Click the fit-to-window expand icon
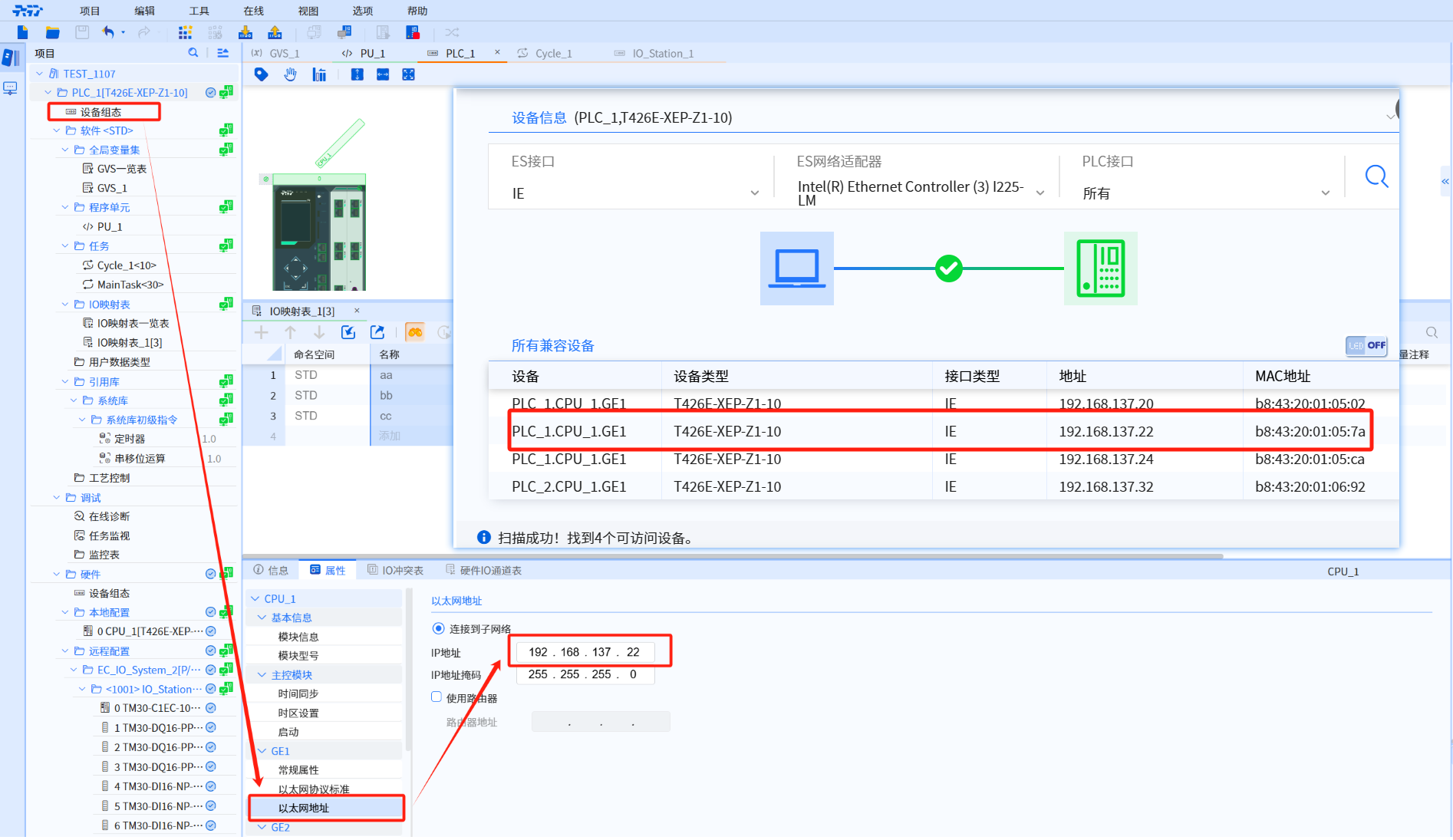This screenshot has width=1453, height=840. point(408,74)
